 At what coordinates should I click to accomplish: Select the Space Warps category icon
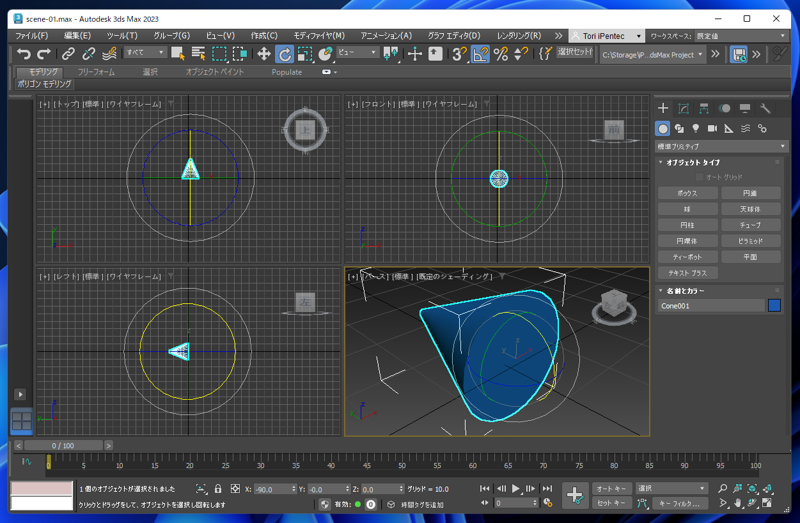[745, 129]
